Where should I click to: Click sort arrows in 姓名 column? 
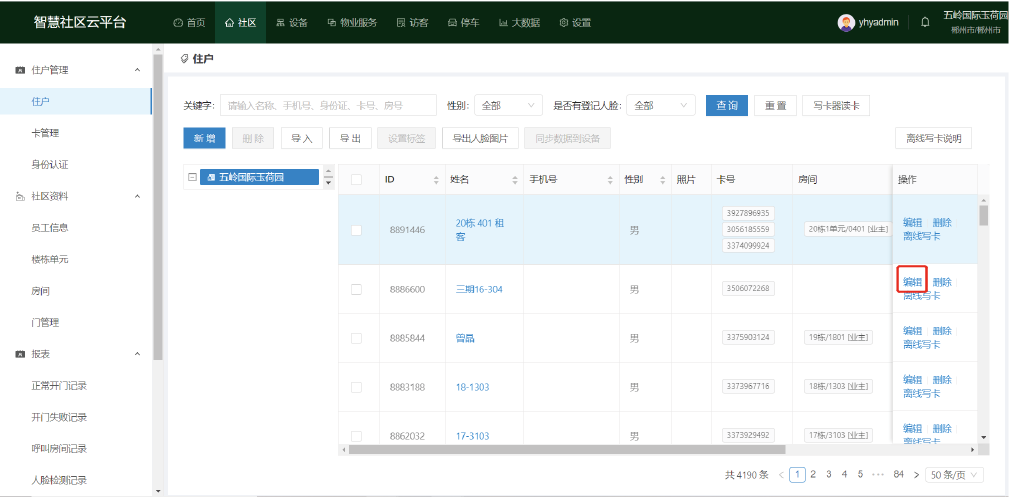coord(516,180)
